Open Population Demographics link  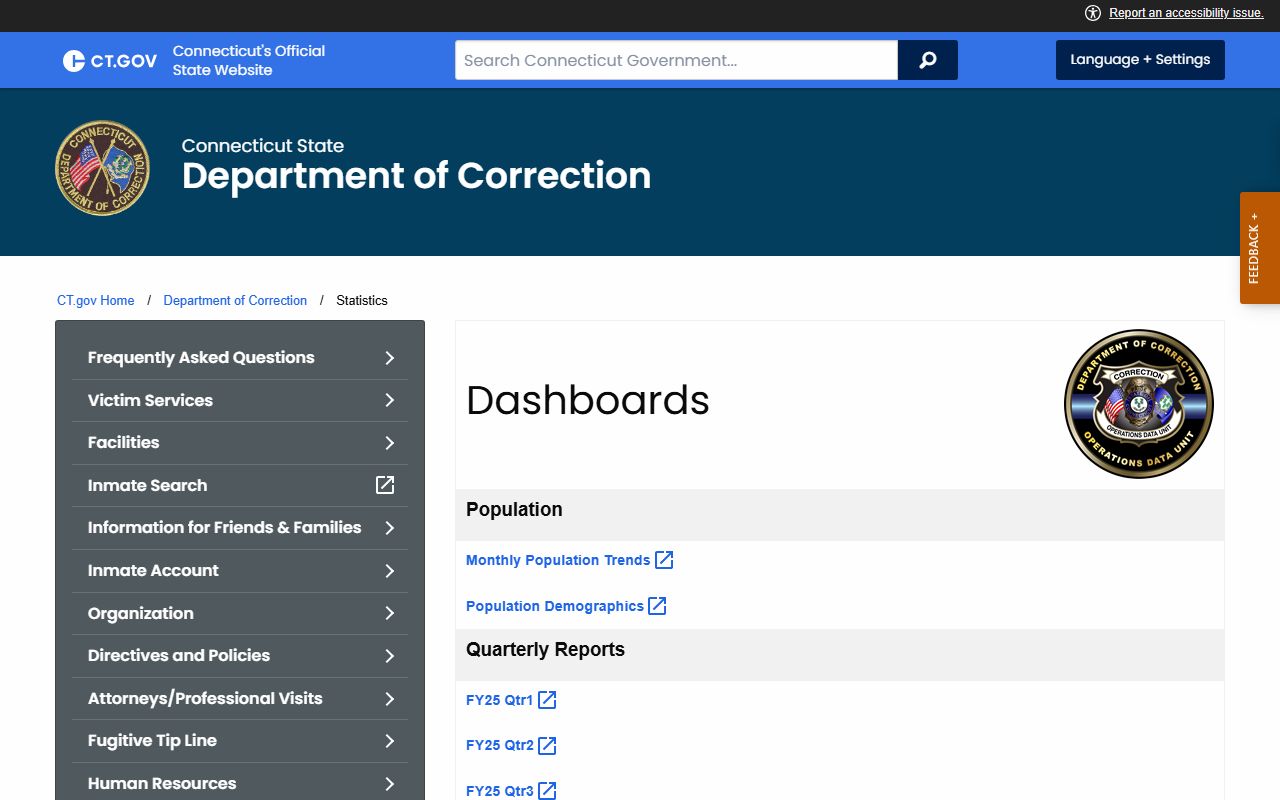tap(555, 606)
